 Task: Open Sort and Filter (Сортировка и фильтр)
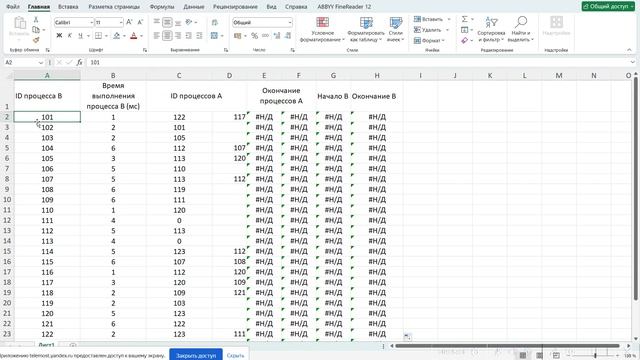click(491, 29)
